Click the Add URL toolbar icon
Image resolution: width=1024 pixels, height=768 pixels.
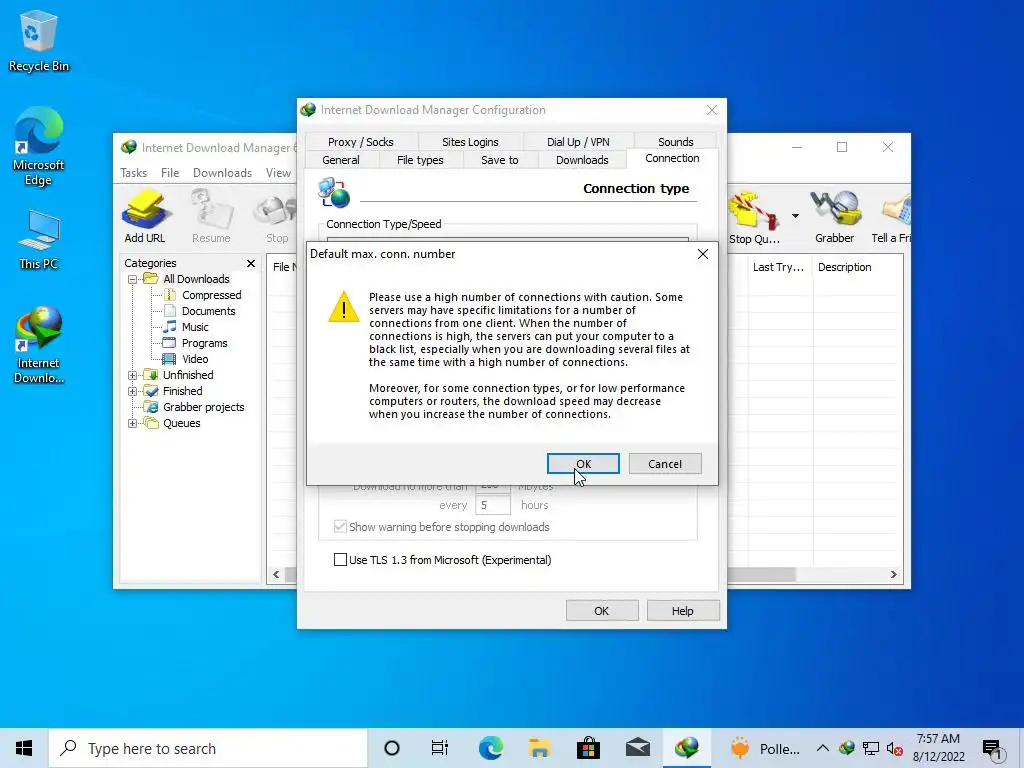coord(145,216)
